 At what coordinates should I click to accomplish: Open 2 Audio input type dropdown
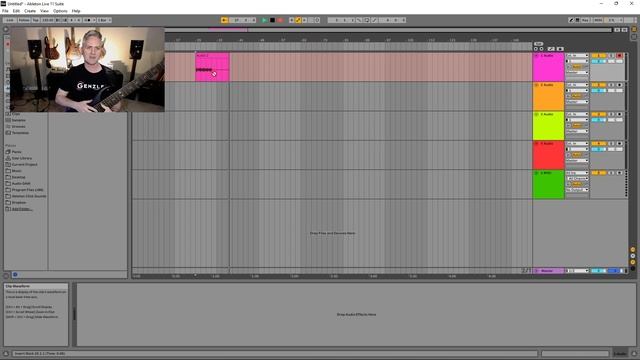tap(577, 85)
